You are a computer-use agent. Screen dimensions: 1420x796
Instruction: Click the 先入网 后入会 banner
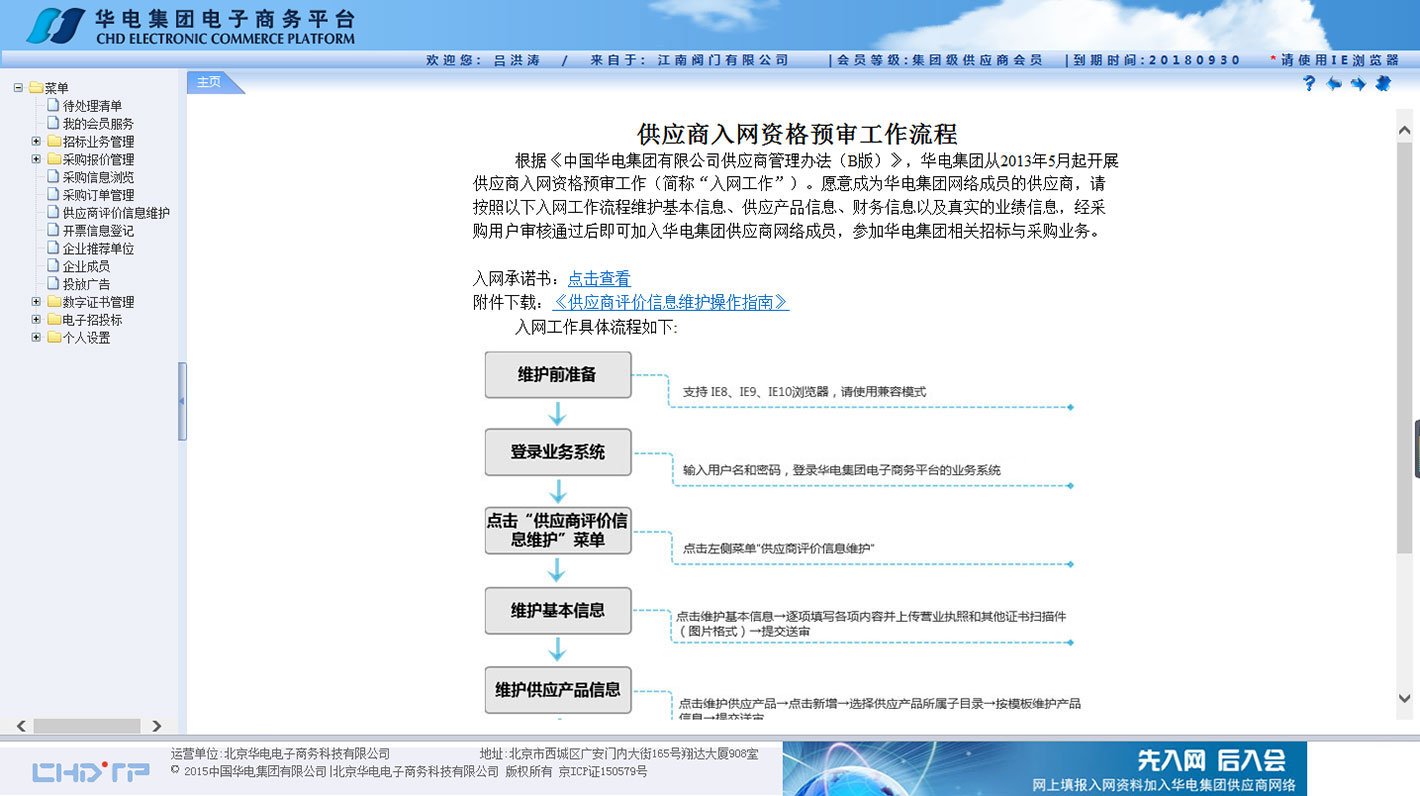1044,768
